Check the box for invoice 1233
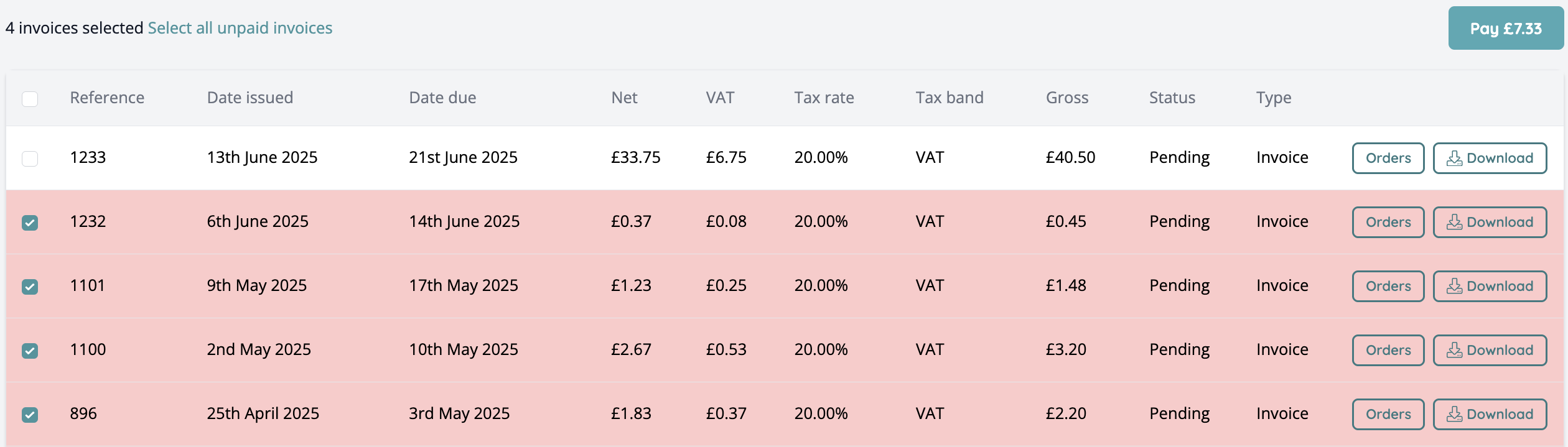Image resolution: width=1568 pixels, height=447 pixels. tap(30, 159)
